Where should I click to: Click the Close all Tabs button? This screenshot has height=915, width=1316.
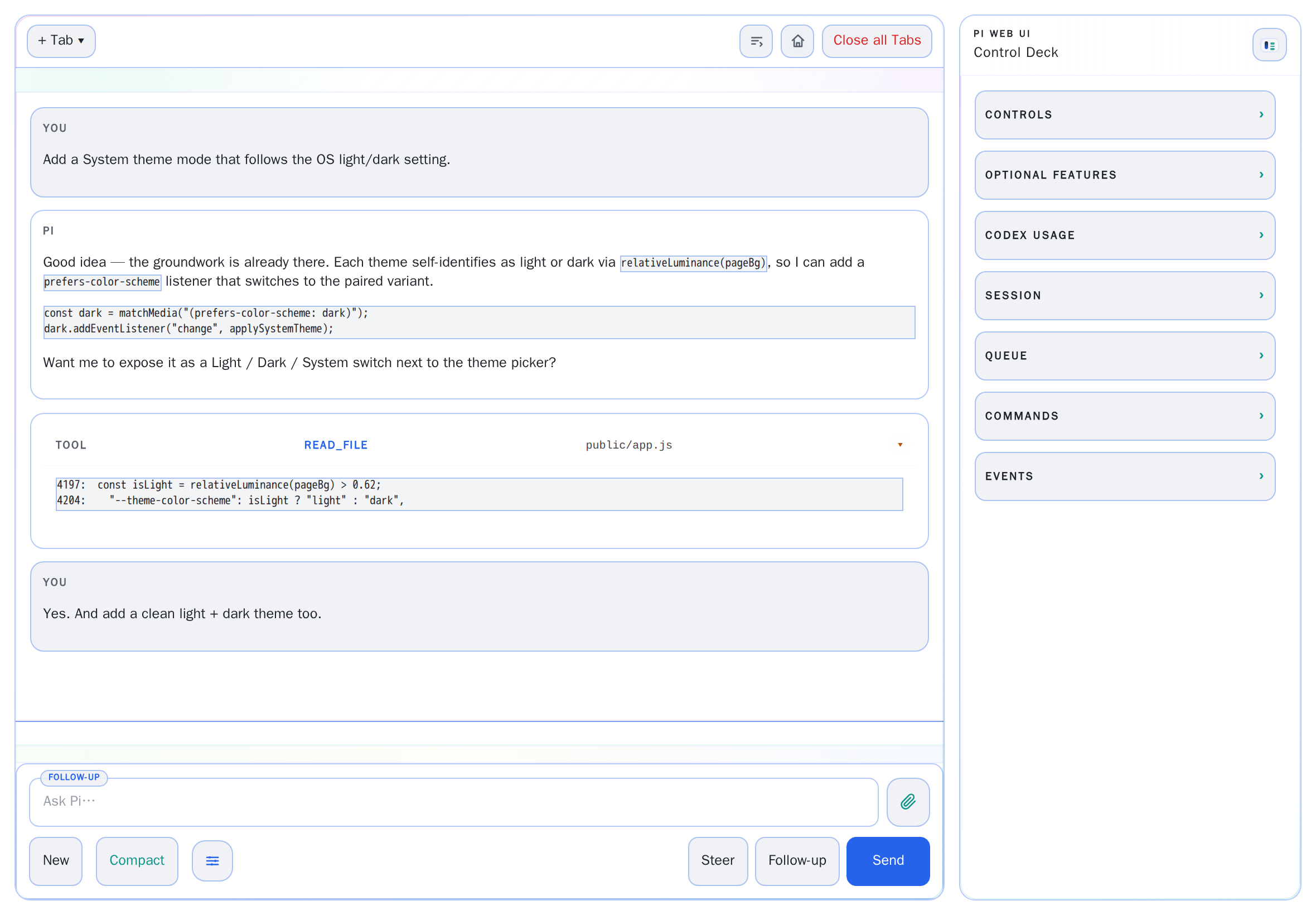(x=877, y=41)
